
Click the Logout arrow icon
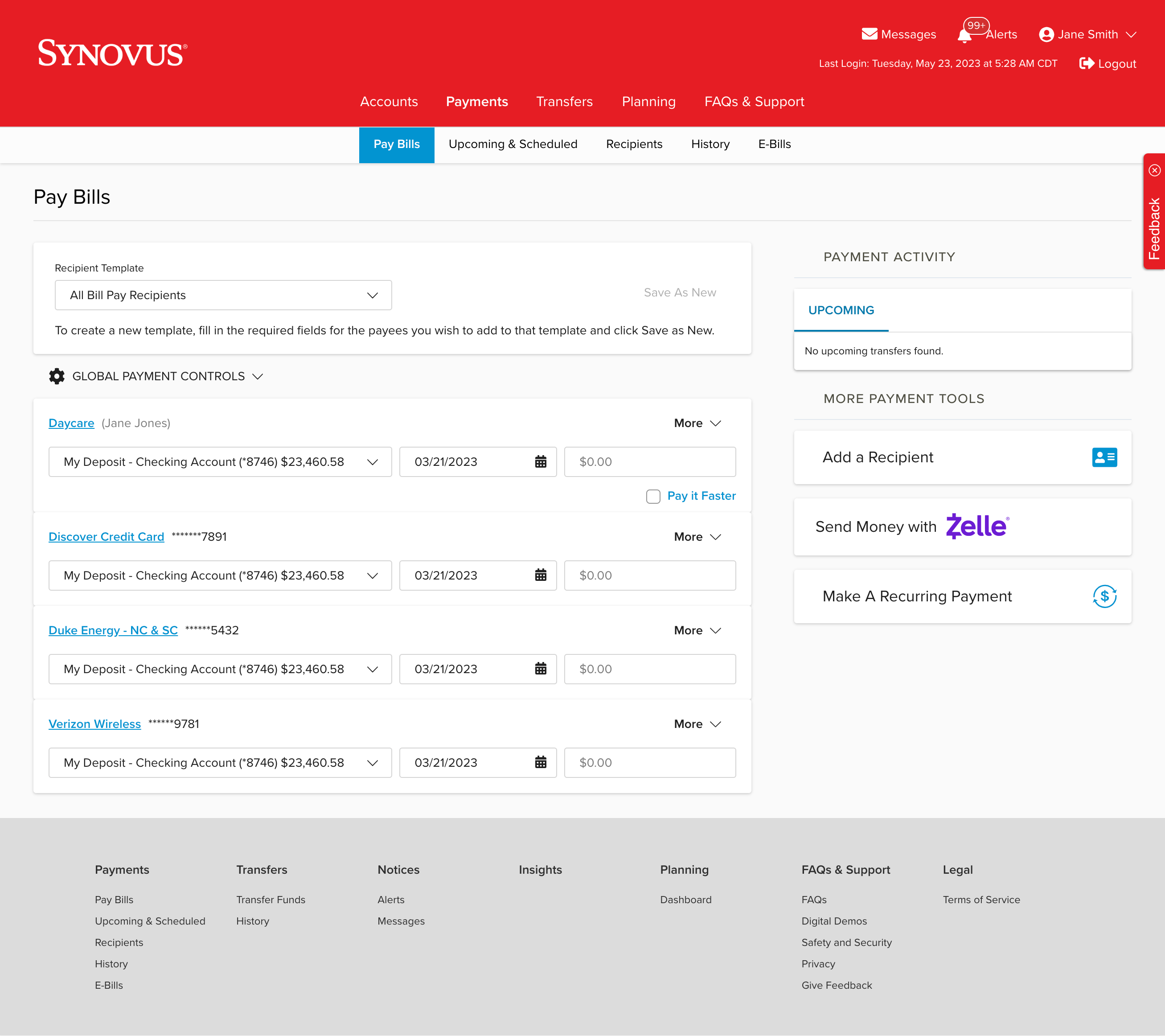[1087, 63]
